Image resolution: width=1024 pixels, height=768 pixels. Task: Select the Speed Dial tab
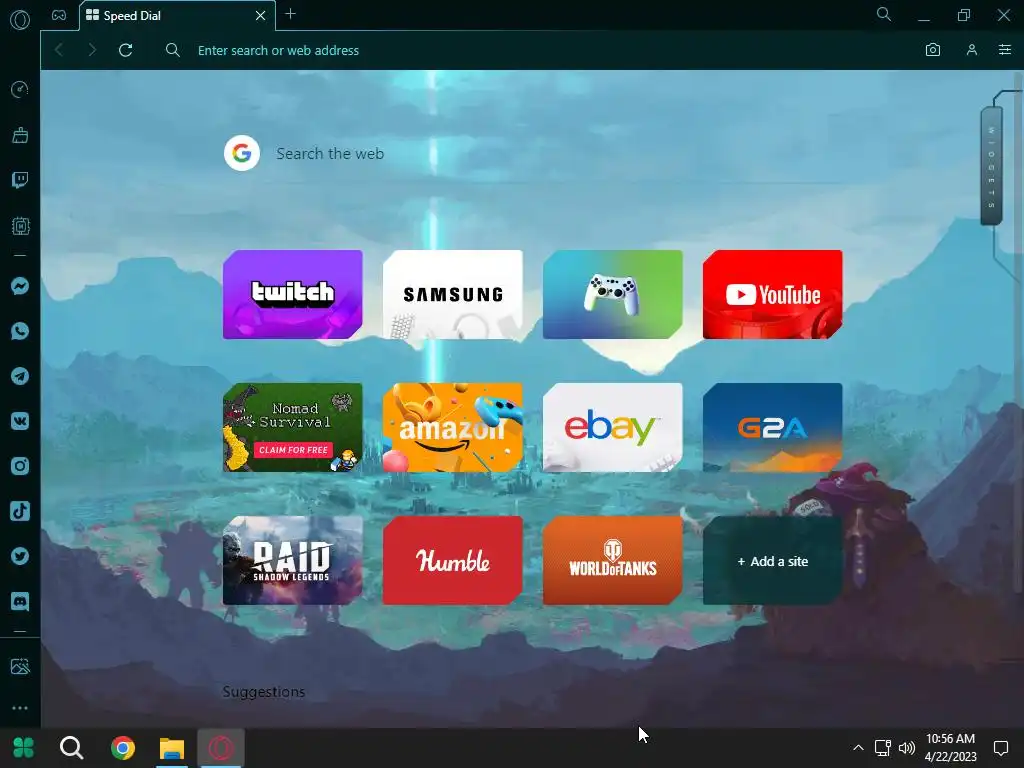(177, 16)
